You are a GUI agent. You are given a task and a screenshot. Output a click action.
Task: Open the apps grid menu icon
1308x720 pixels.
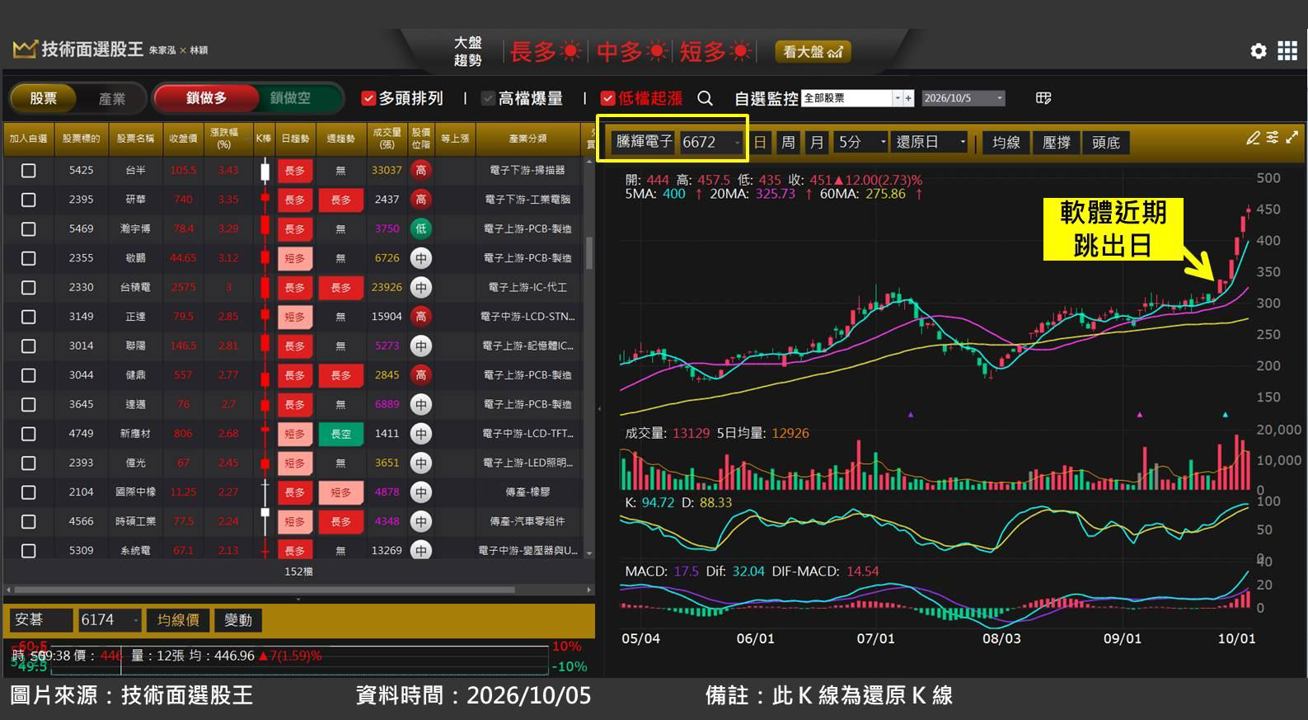tap(1287, 51)
